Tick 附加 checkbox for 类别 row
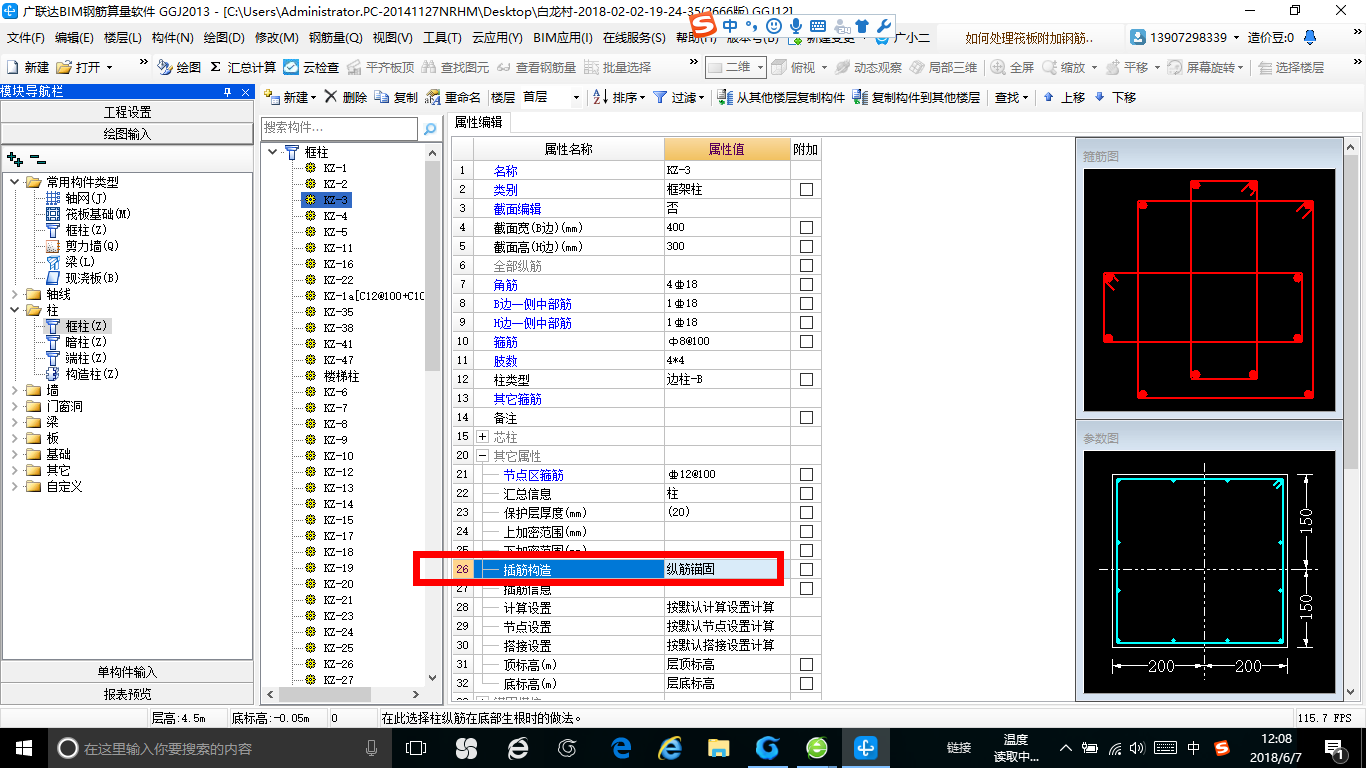Screen dimensions: 1366x768 coord(806,190)
